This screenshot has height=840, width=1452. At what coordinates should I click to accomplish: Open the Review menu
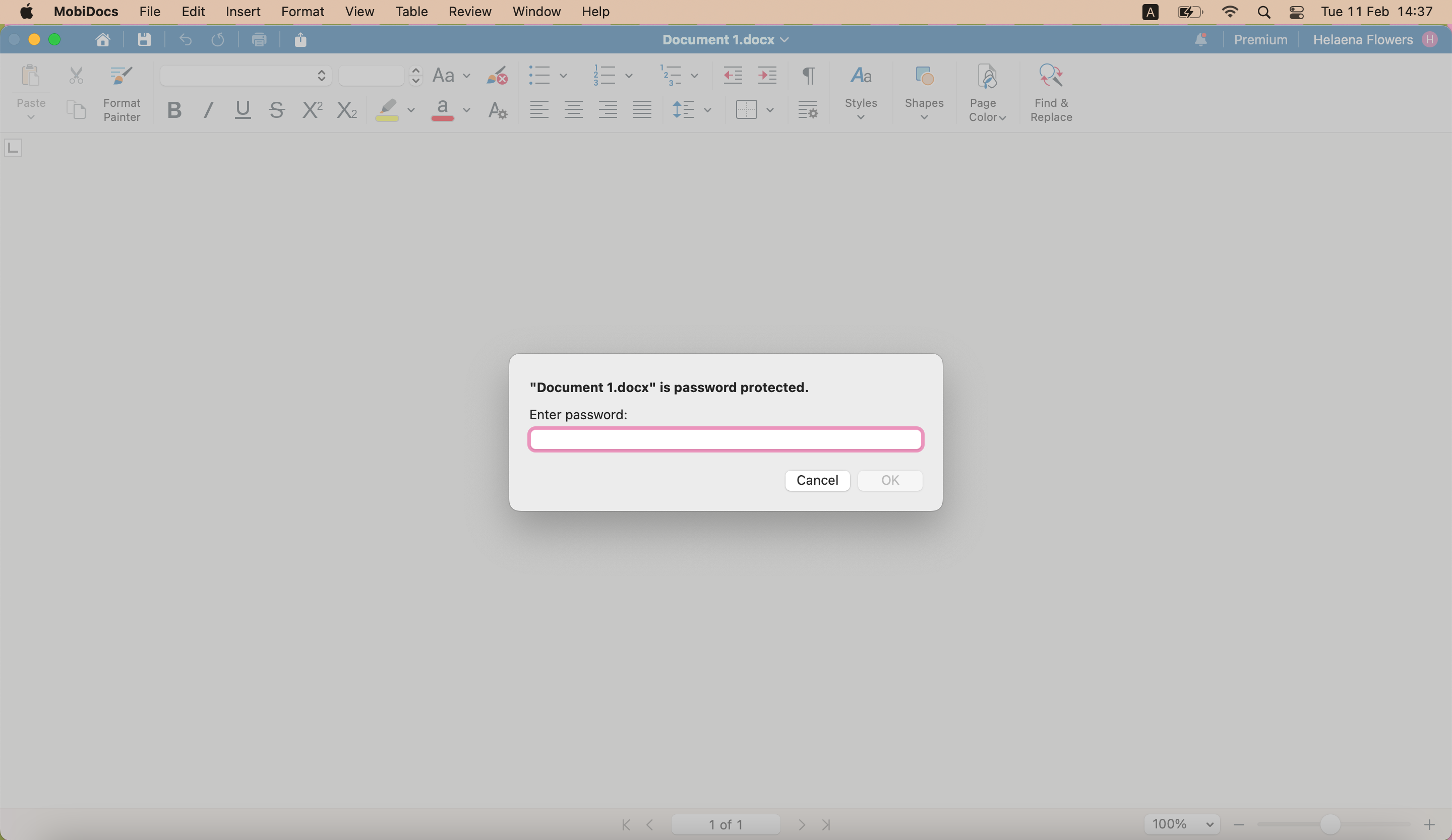(469, 12)
